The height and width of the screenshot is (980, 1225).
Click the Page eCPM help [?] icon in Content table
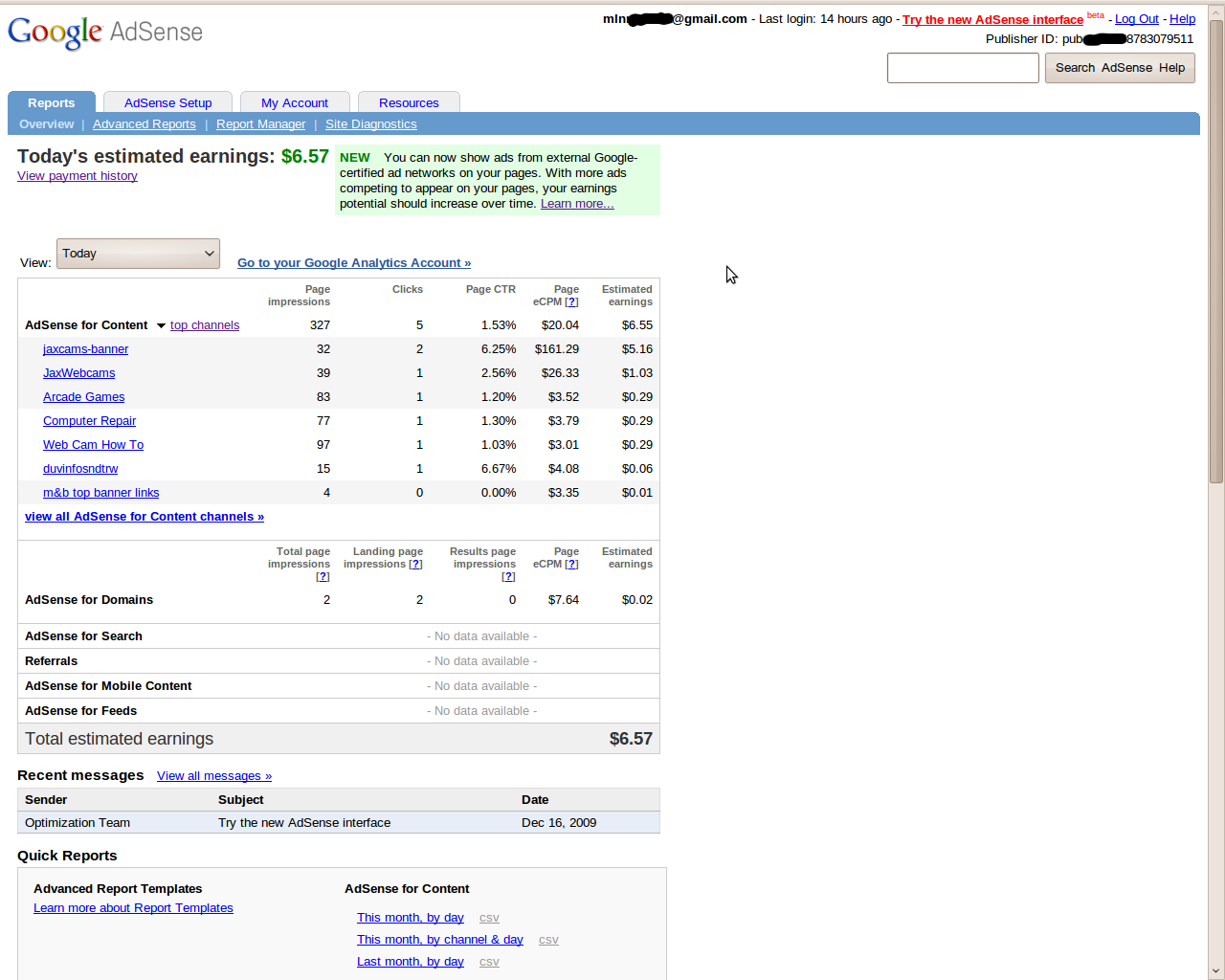pyautogui.click(x=571, y=302)
